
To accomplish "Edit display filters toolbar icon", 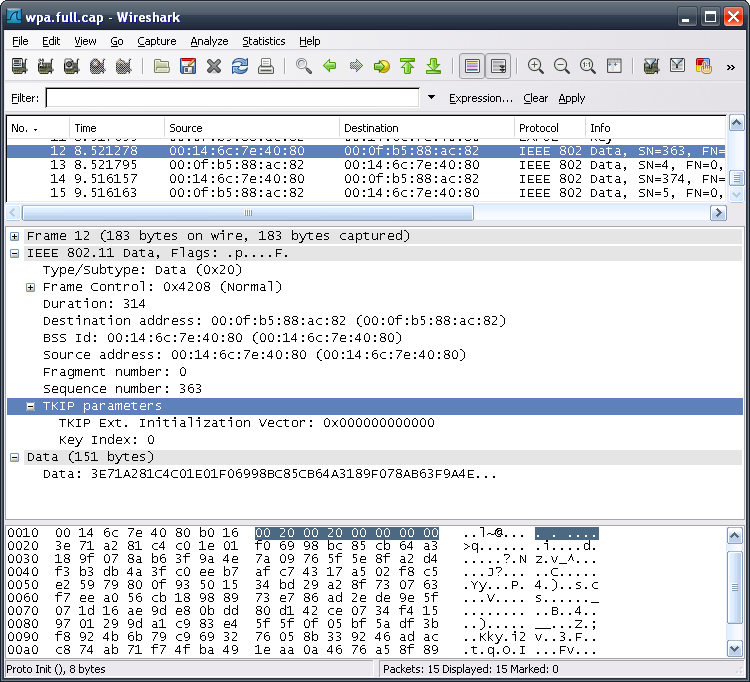I will (677, 66).
